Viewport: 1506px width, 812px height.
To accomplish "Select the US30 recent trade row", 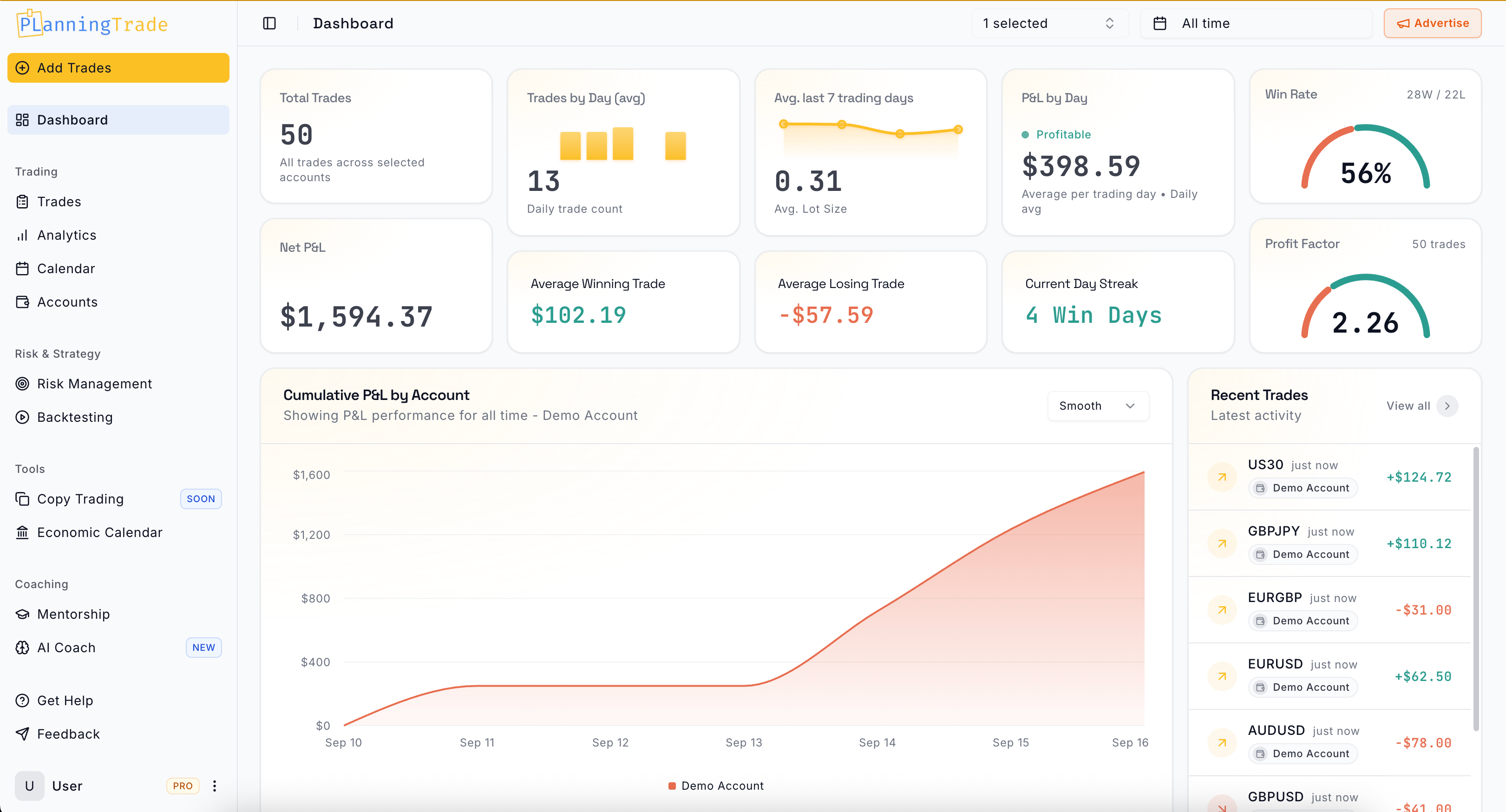I will point(1329,477).
